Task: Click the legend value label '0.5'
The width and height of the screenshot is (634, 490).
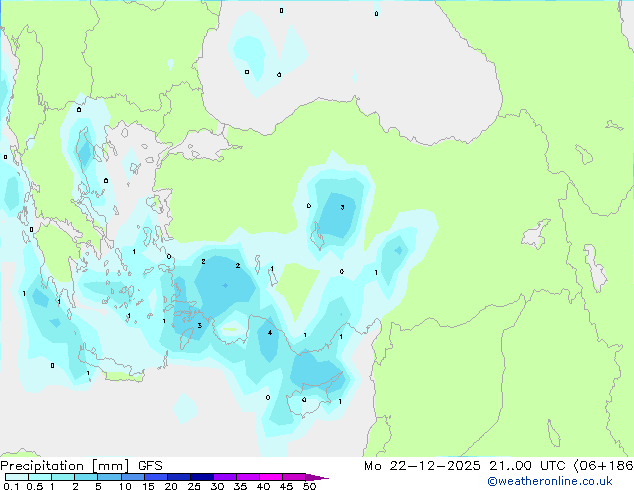Action: tap(34, 486)
